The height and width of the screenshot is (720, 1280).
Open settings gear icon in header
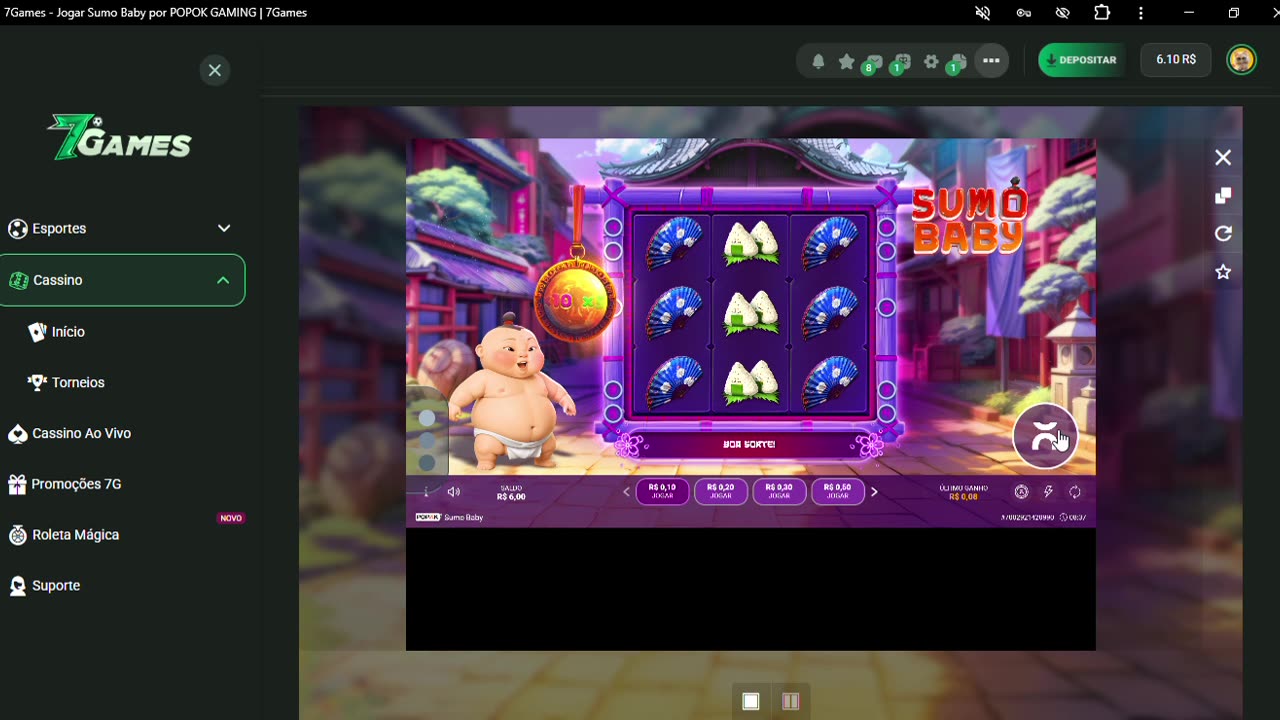tap(931, 61)
